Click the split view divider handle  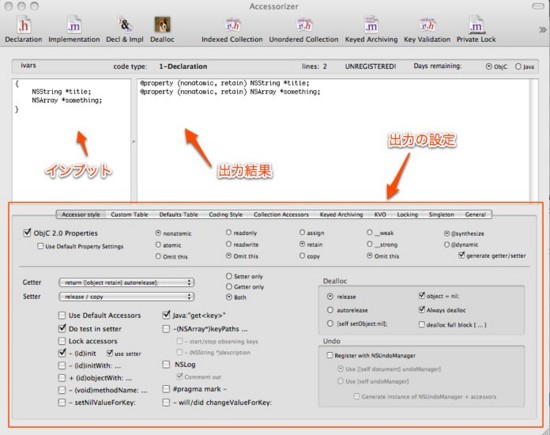coord(134,142)
